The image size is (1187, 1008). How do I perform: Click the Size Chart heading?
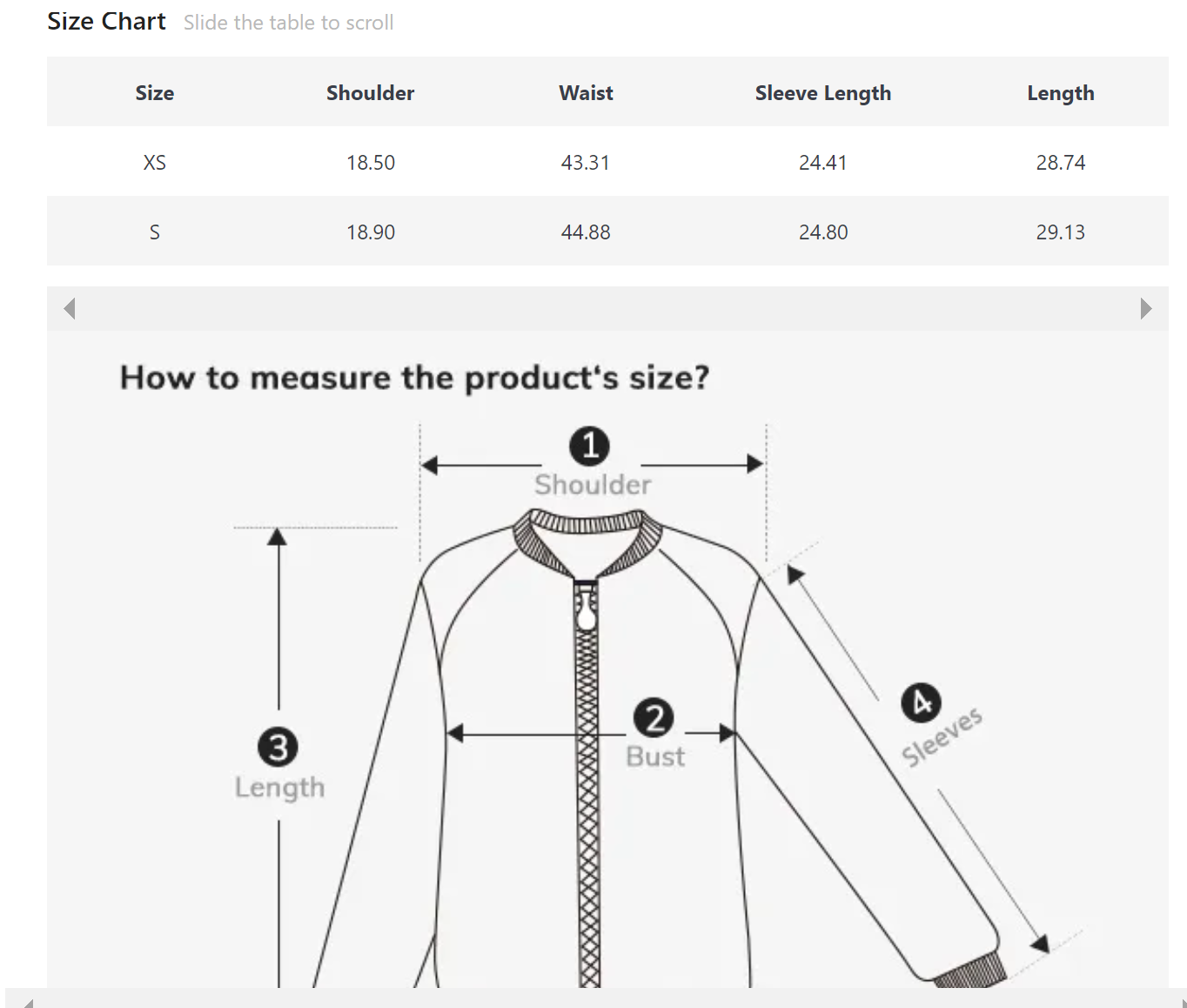[106, 22]
